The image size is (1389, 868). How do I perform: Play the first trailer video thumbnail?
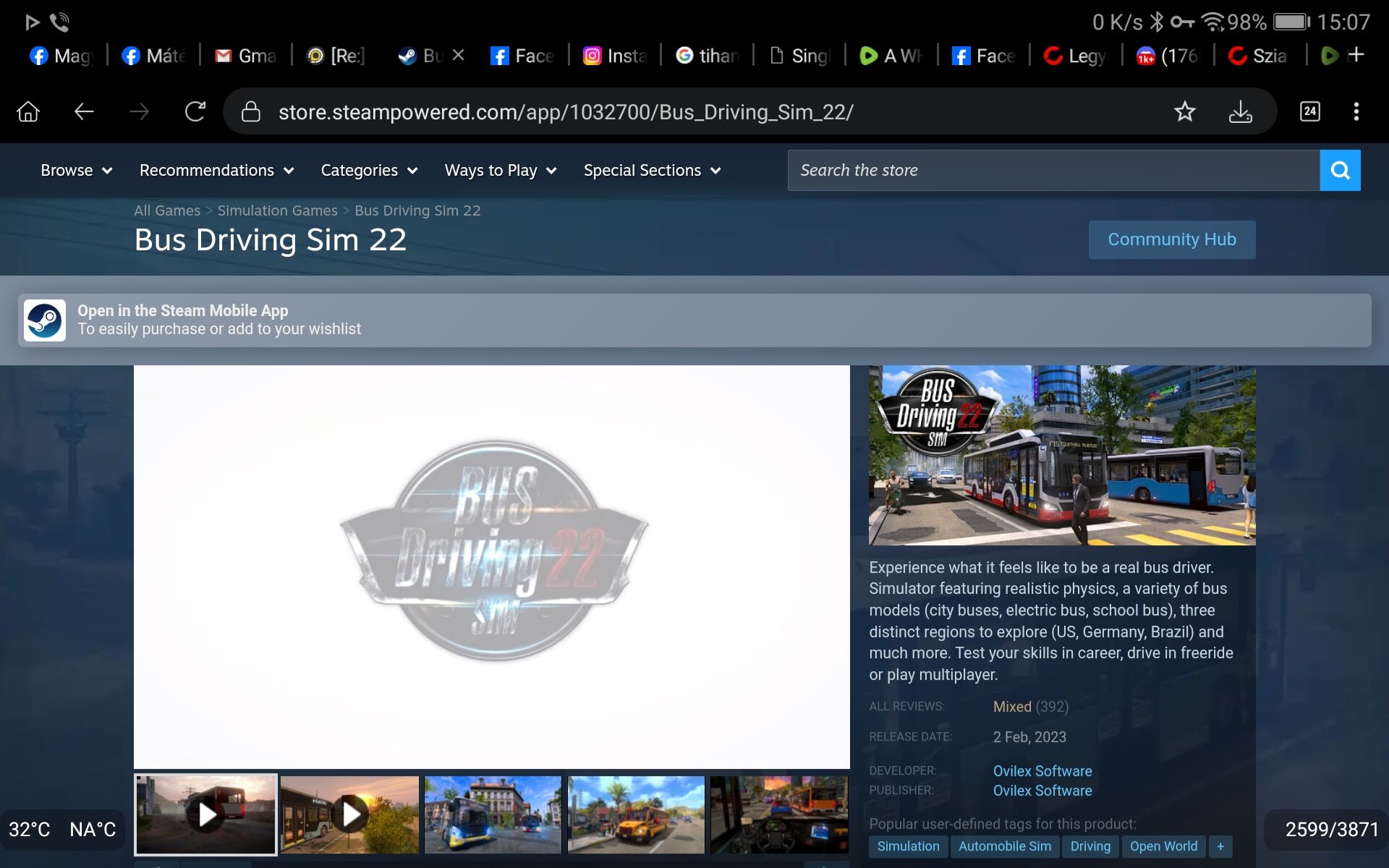pyautogui.click(x=206, y=814)
